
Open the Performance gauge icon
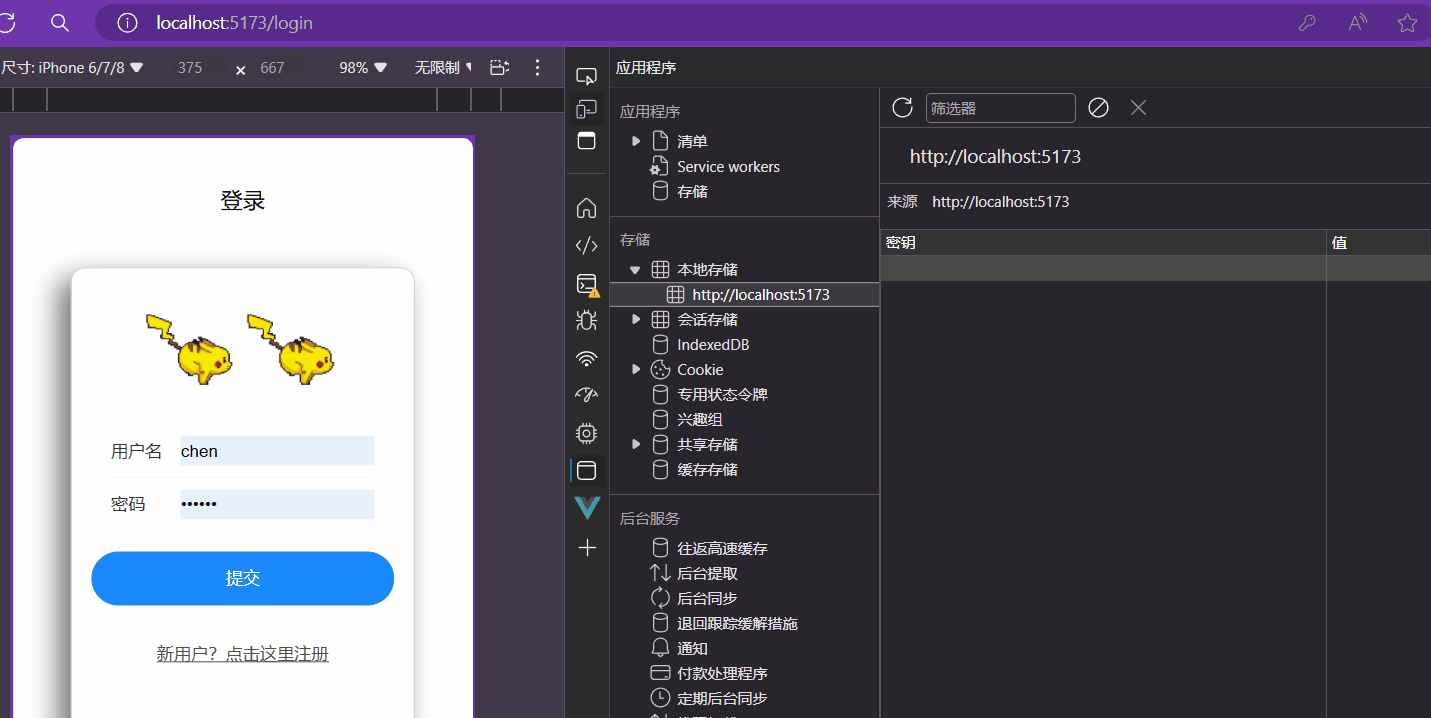coord(587,395)
